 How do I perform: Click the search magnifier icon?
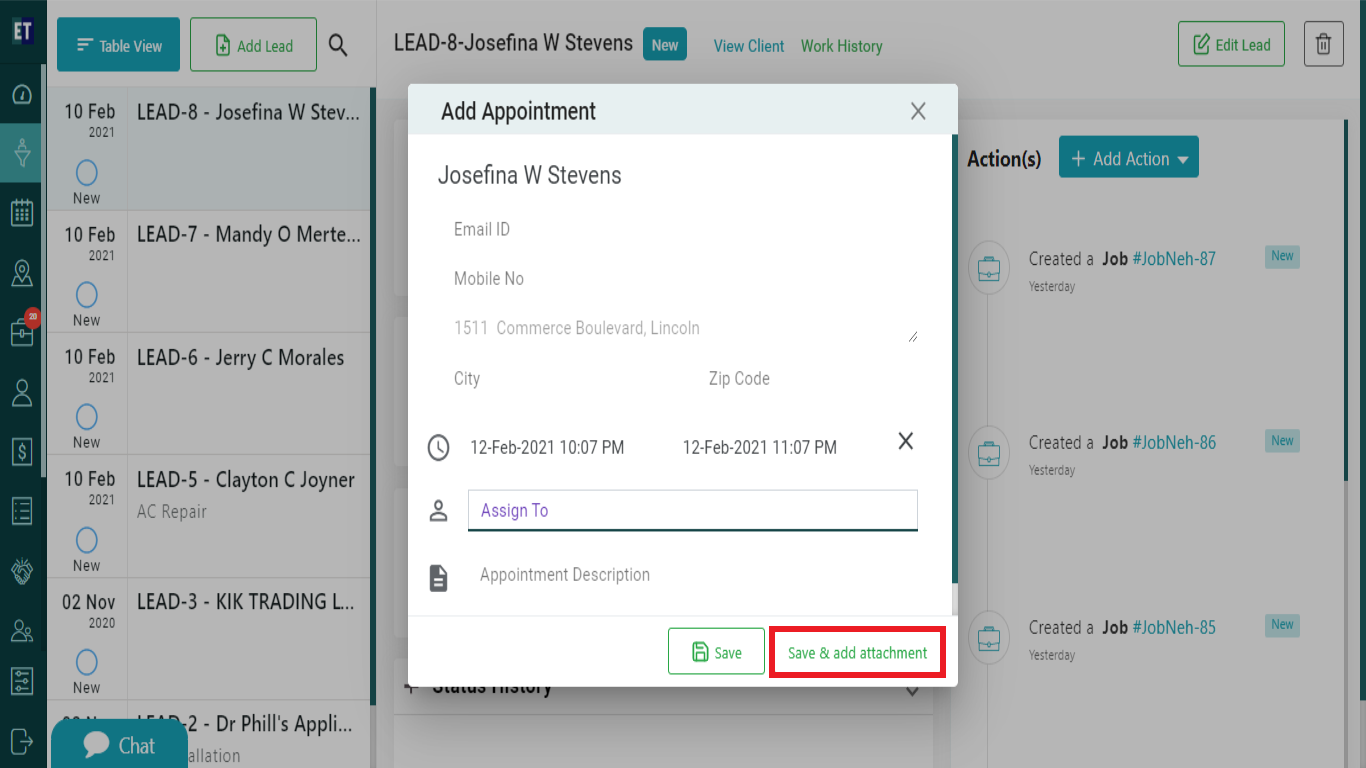tap(338, 45)
